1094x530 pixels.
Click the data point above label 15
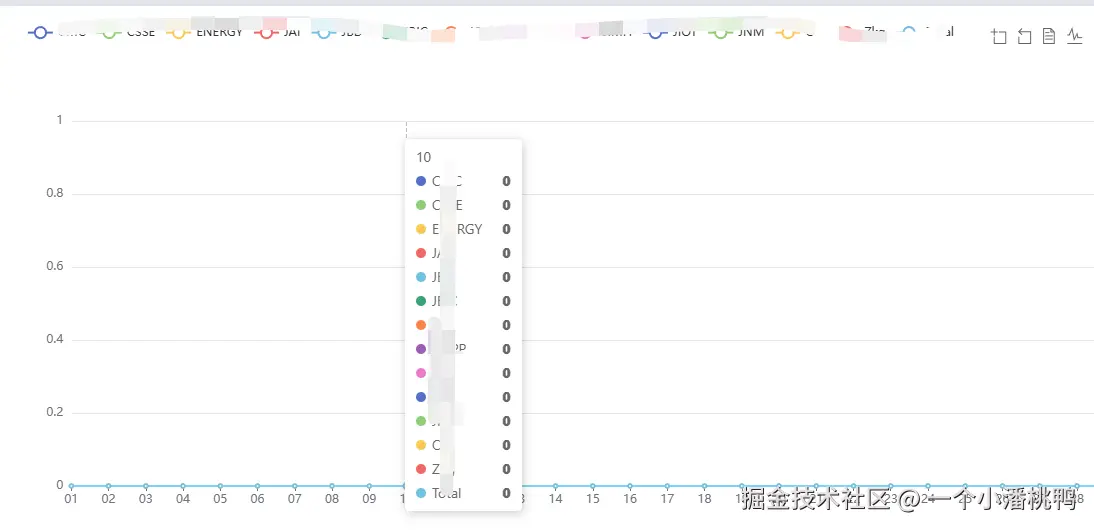tap(592, 486)
